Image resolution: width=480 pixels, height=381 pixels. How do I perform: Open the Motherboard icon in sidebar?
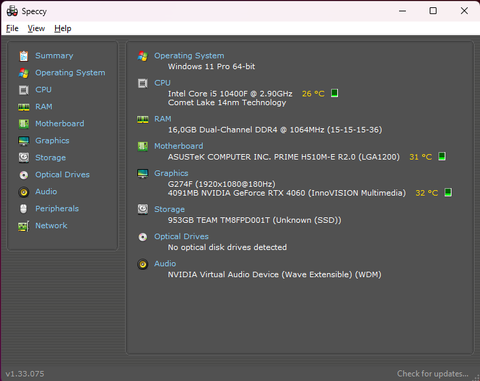coord(24,124)
